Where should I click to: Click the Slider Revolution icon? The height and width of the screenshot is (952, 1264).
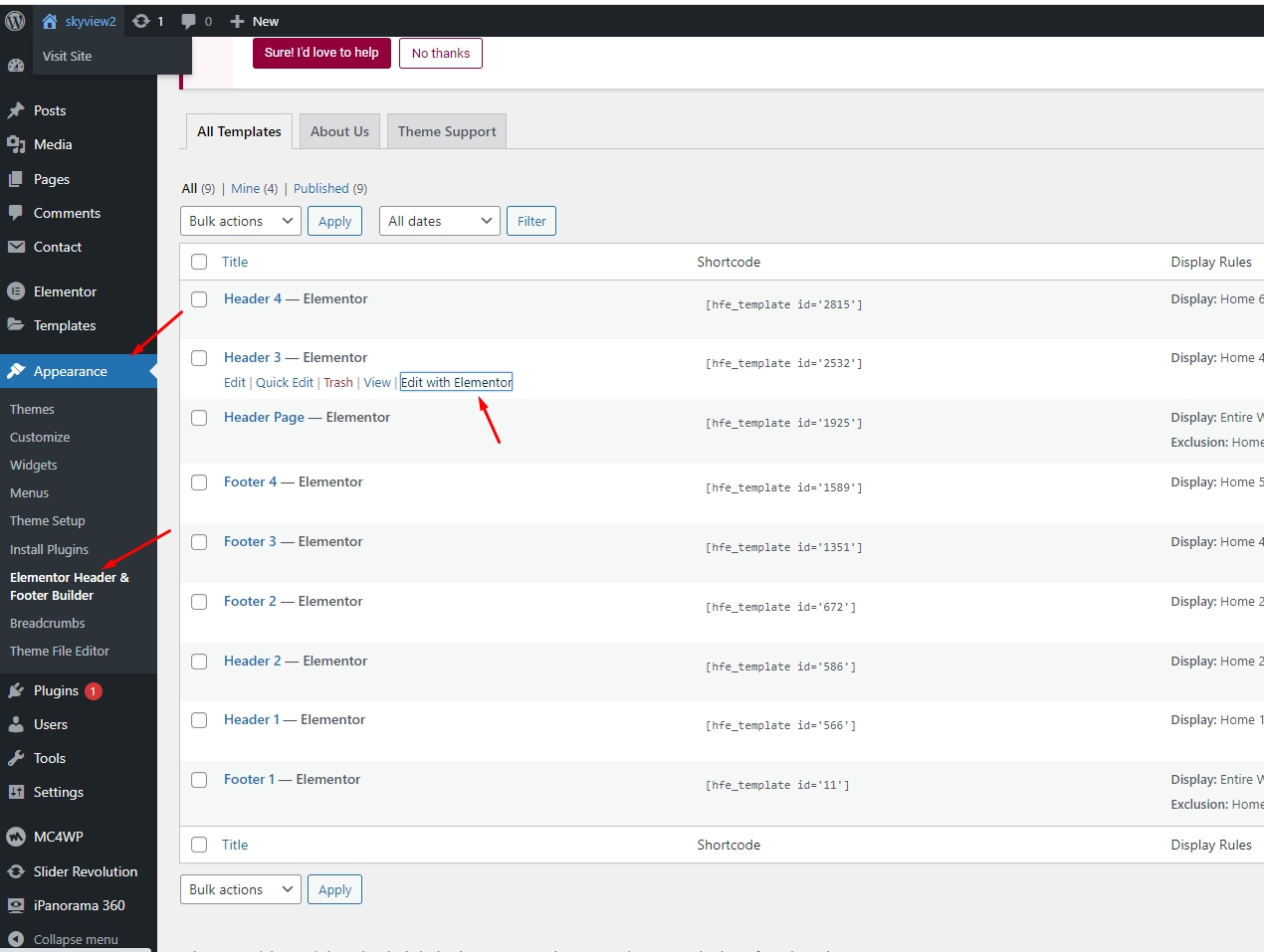pyautogui.click(x=16, y=871)
